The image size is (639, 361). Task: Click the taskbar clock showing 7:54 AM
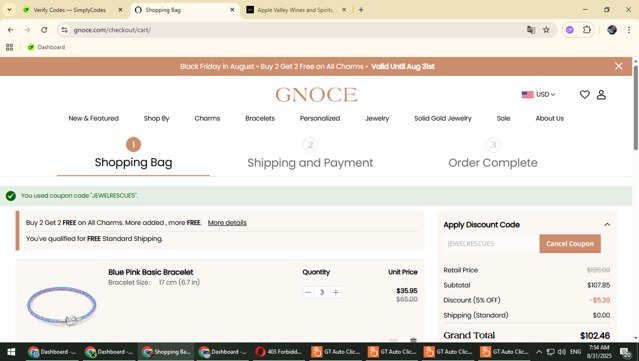pyautogui.click(x=599, y=352)
